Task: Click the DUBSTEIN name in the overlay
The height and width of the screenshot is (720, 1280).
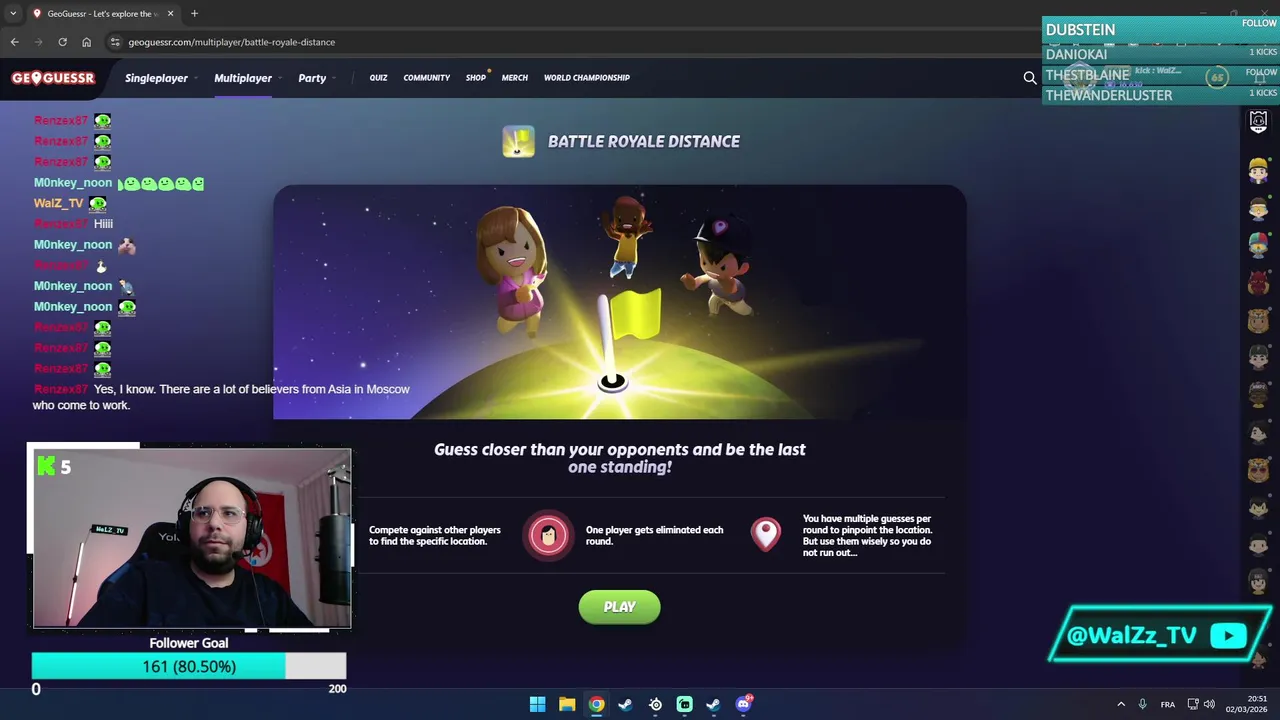Action: (1080, 30)
